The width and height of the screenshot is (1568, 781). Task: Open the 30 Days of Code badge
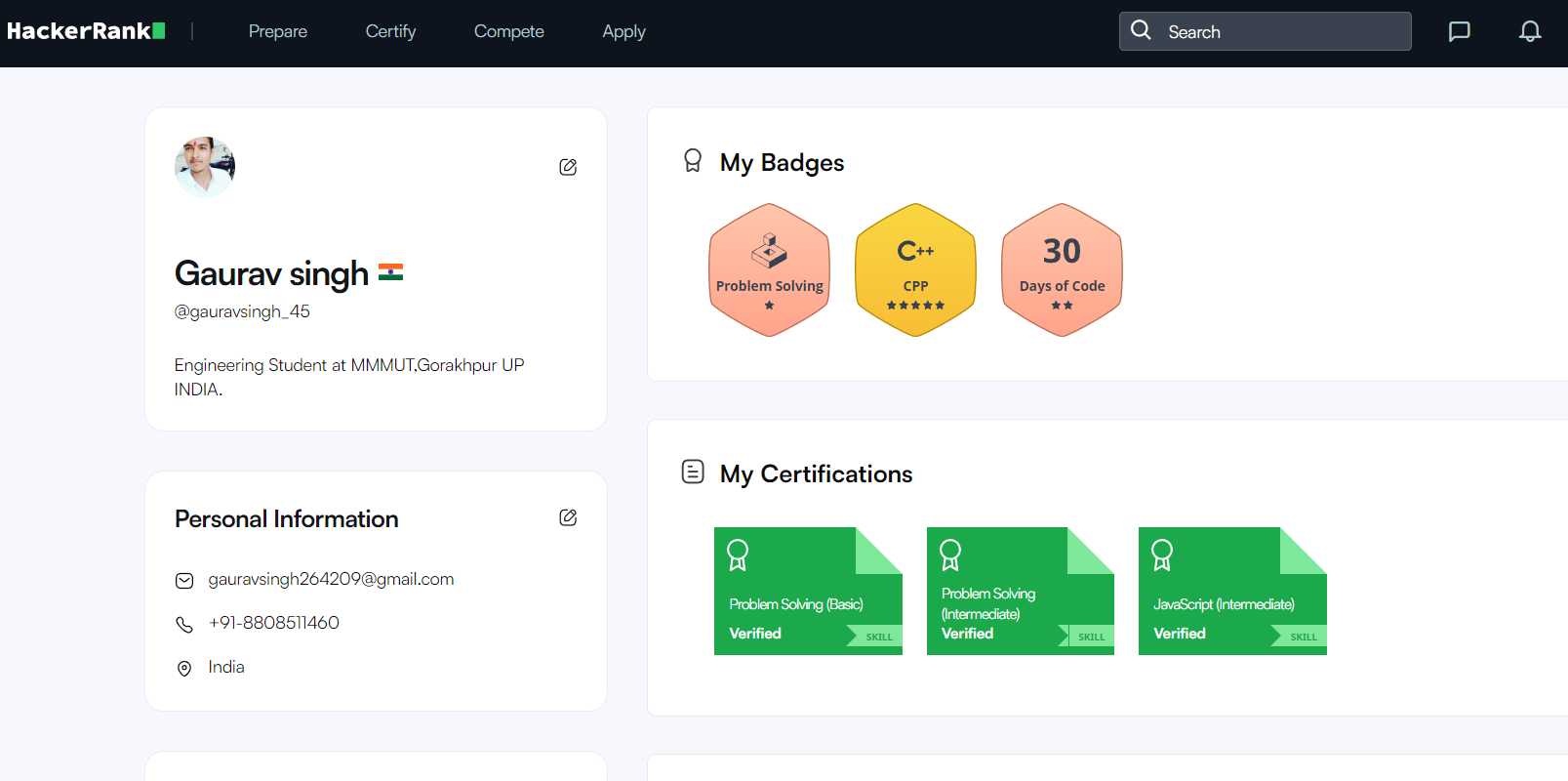click(x=1062, y=270)
